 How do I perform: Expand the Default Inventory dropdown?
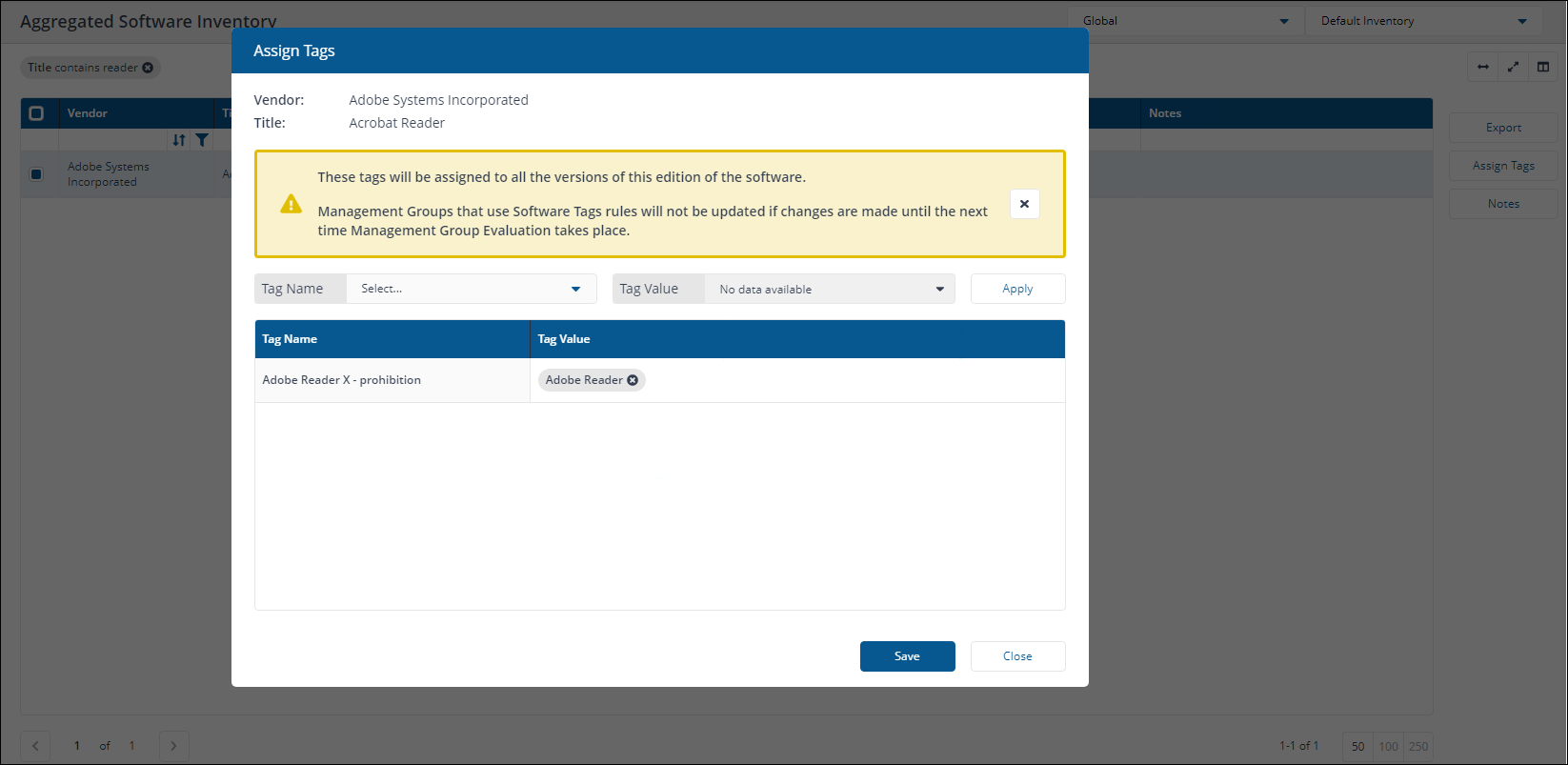point(1423,21)
